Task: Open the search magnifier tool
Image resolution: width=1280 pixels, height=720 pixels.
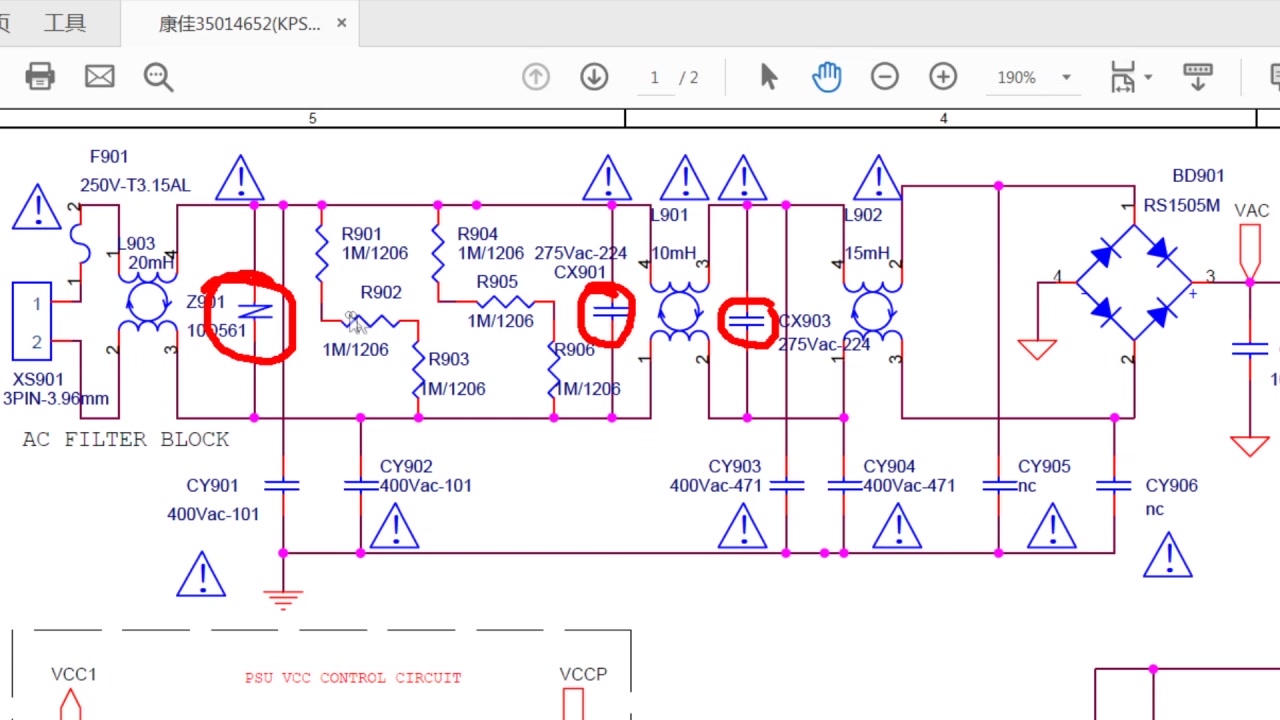Action: click(x=158, y=77)
